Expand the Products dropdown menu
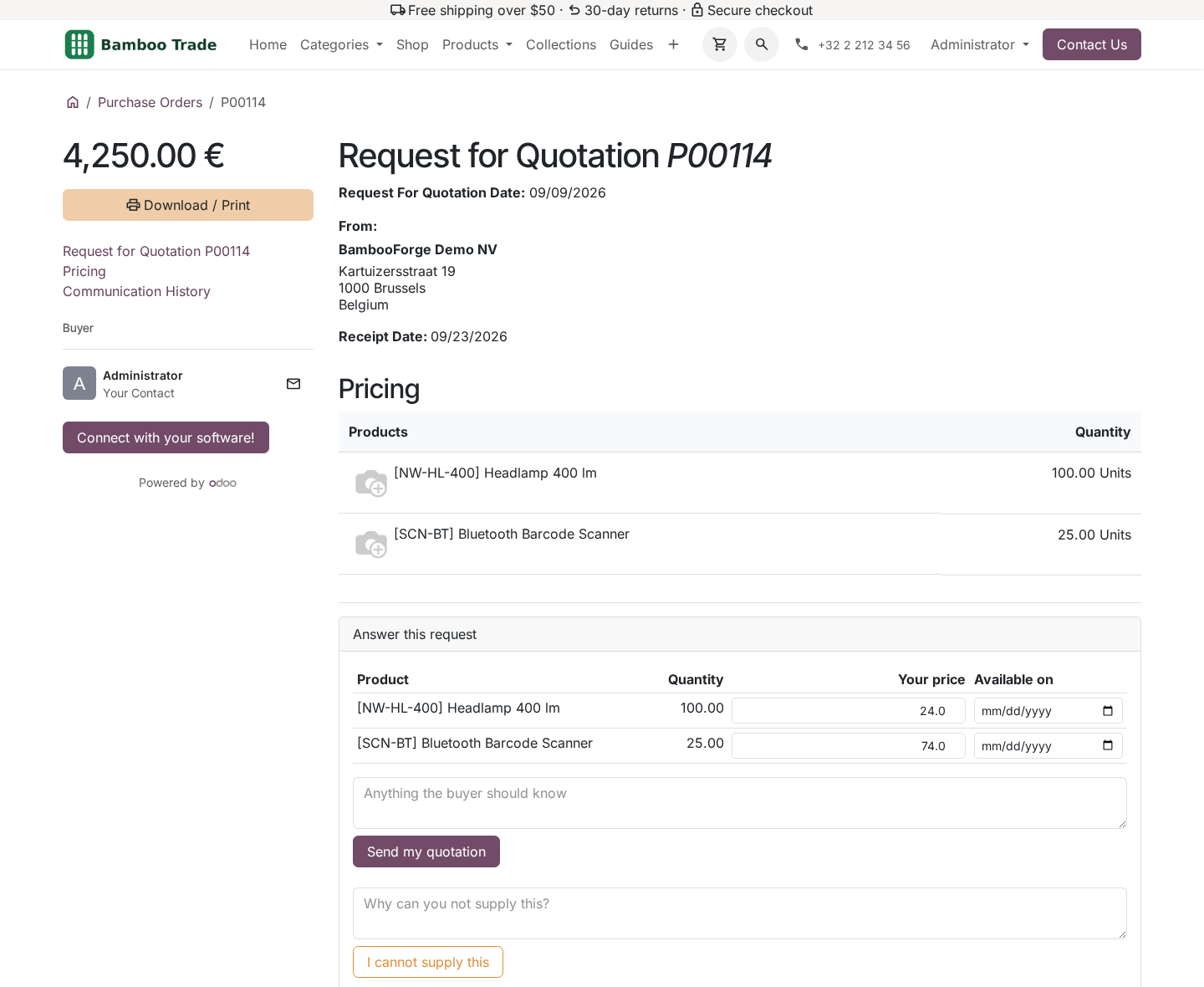The height and width of the screenshot is (987, 1204). click(477, 44)
